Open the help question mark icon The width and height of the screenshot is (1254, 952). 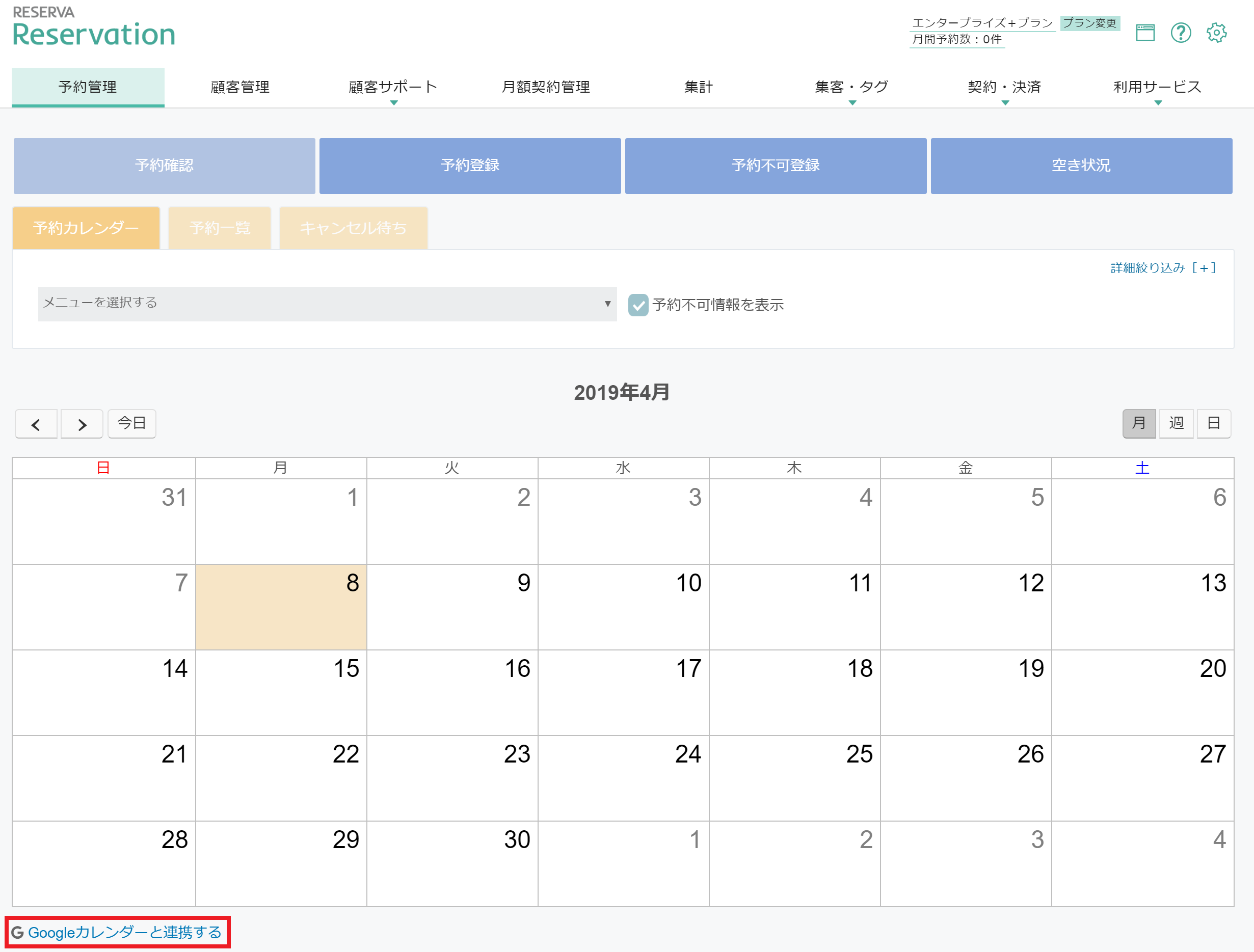pos(1180,32)
